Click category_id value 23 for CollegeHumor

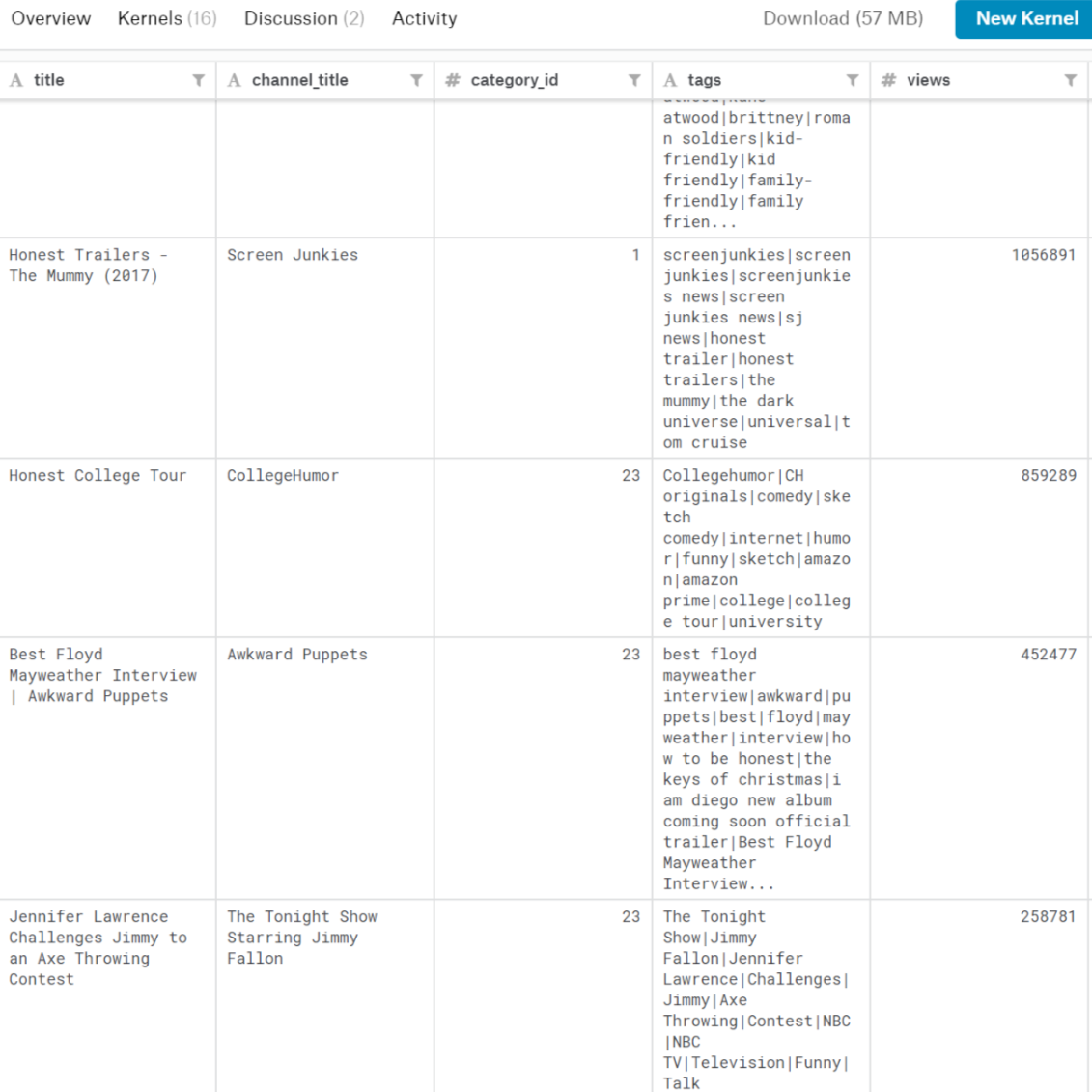(x=630, y=476)
